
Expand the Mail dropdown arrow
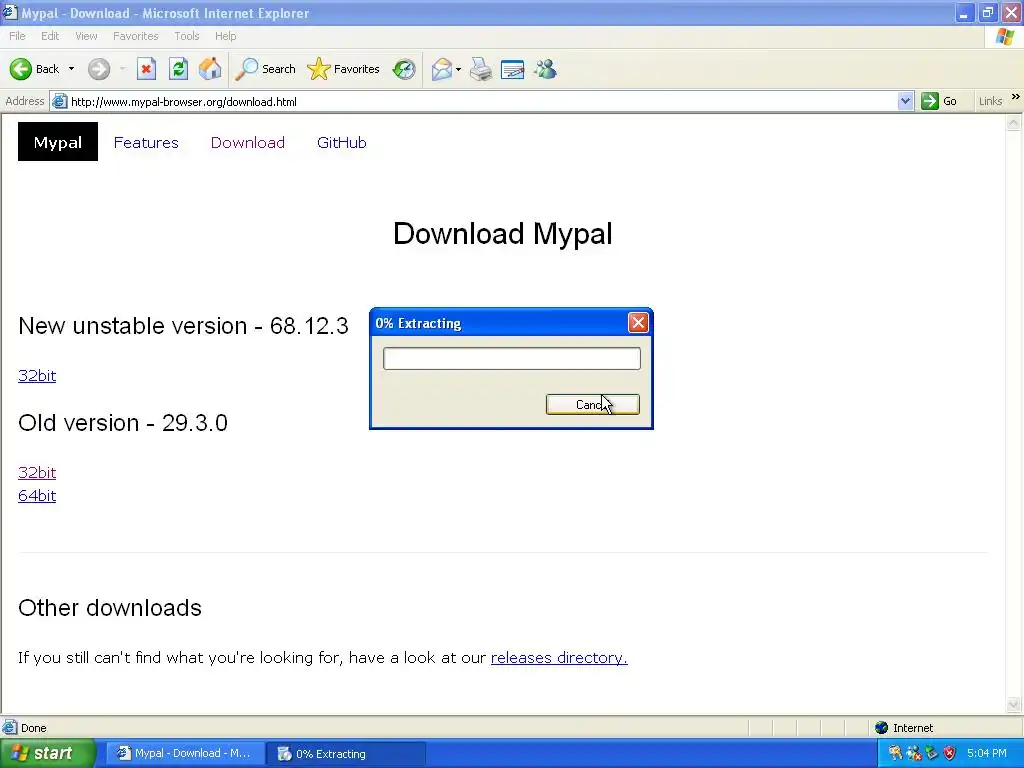(x=458, y=69)
